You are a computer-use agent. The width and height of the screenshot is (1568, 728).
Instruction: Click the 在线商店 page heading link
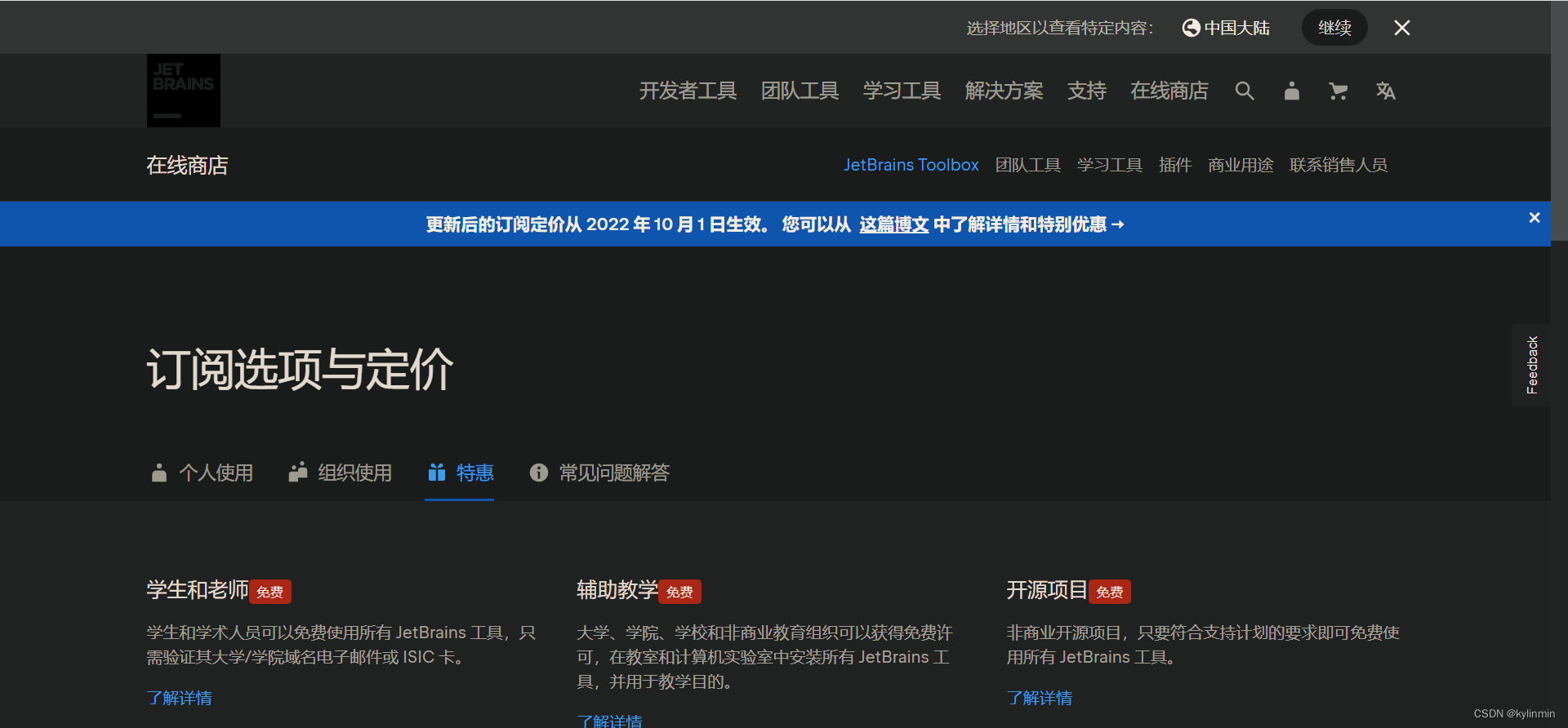[187, 165]
